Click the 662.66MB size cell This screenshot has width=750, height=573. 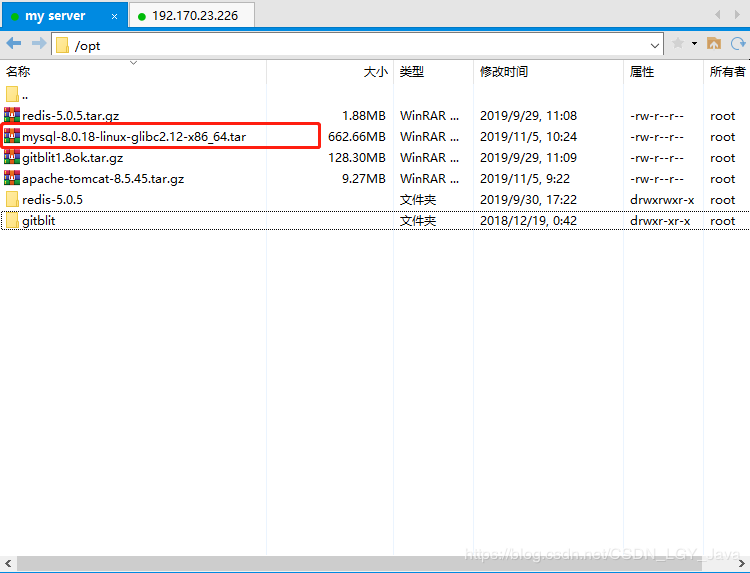357,137
